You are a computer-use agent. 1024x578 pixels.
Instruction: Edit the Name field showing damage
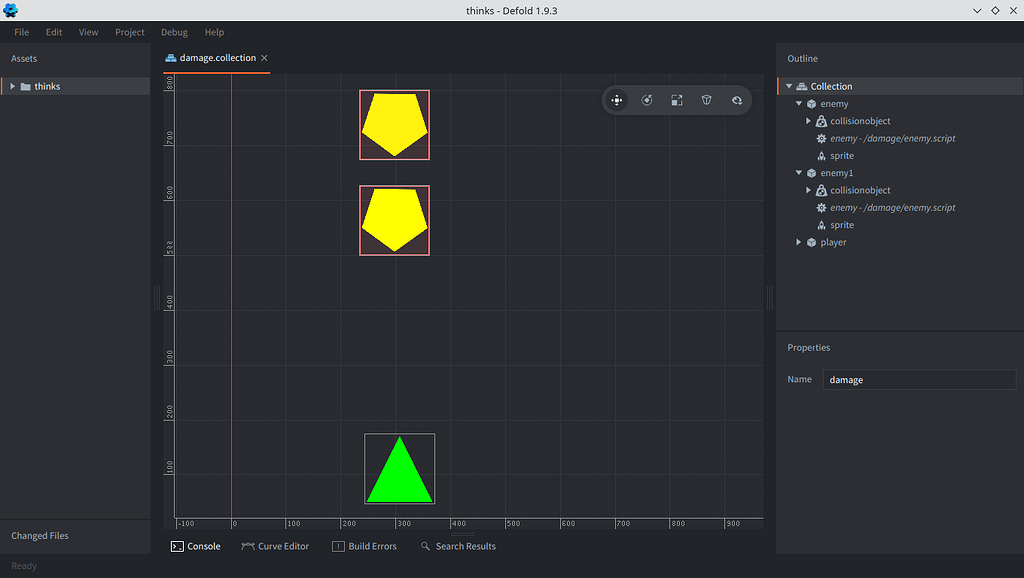tap(918, 379)
